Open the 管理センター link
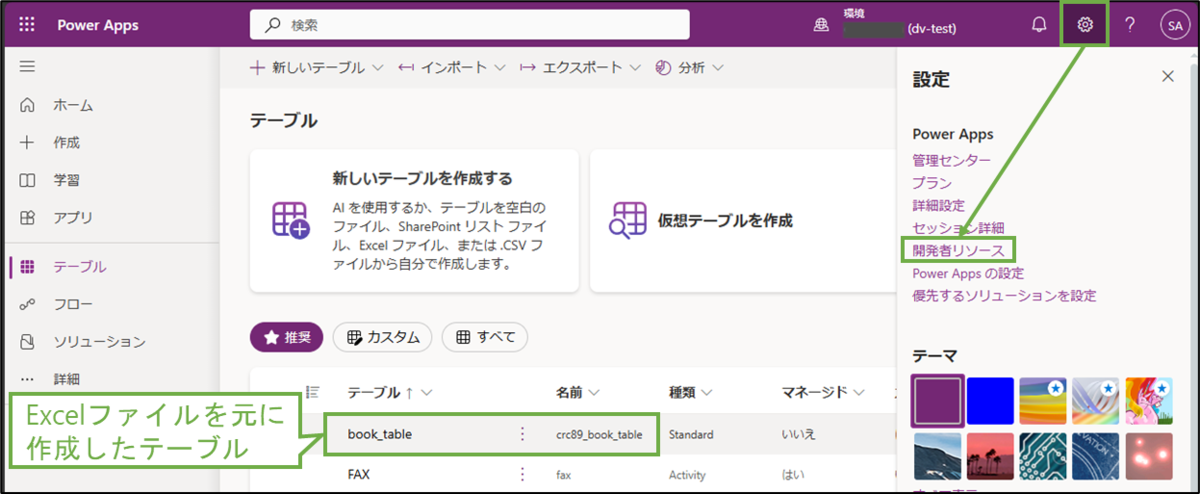 (x=952, y=160)
